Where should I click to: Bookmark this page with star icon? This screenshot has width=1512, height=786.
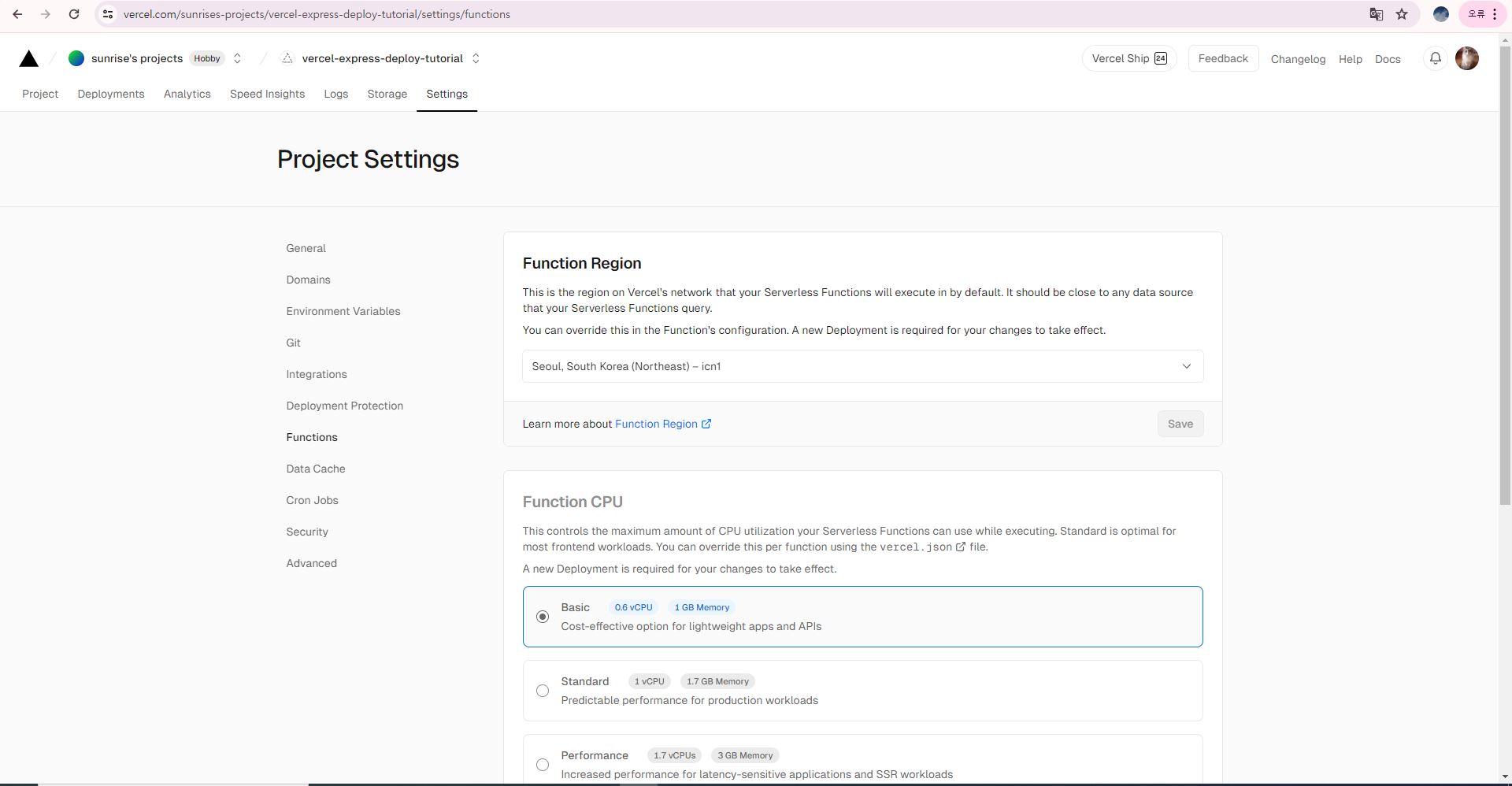tap(1402, 14)
